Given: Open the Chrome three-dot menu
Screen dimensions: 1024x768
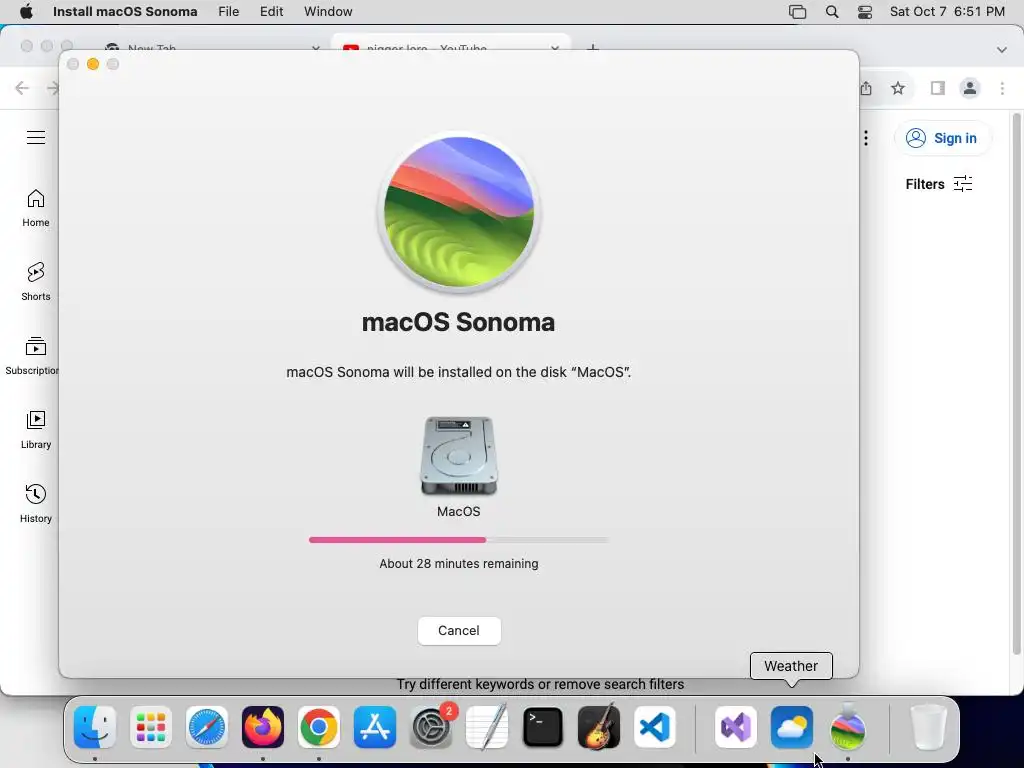Looking at the screenshot, I should 1002,88.
